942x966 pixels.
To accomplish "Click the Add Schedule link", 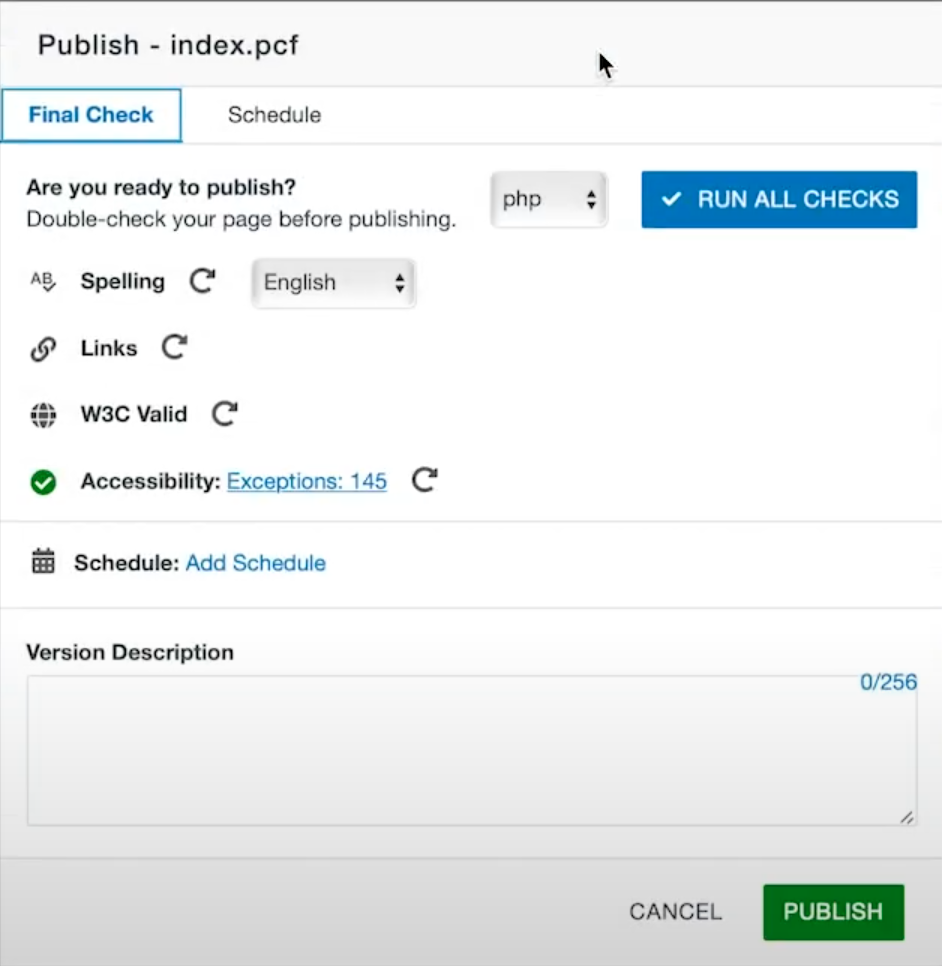I will click(256, 563).
